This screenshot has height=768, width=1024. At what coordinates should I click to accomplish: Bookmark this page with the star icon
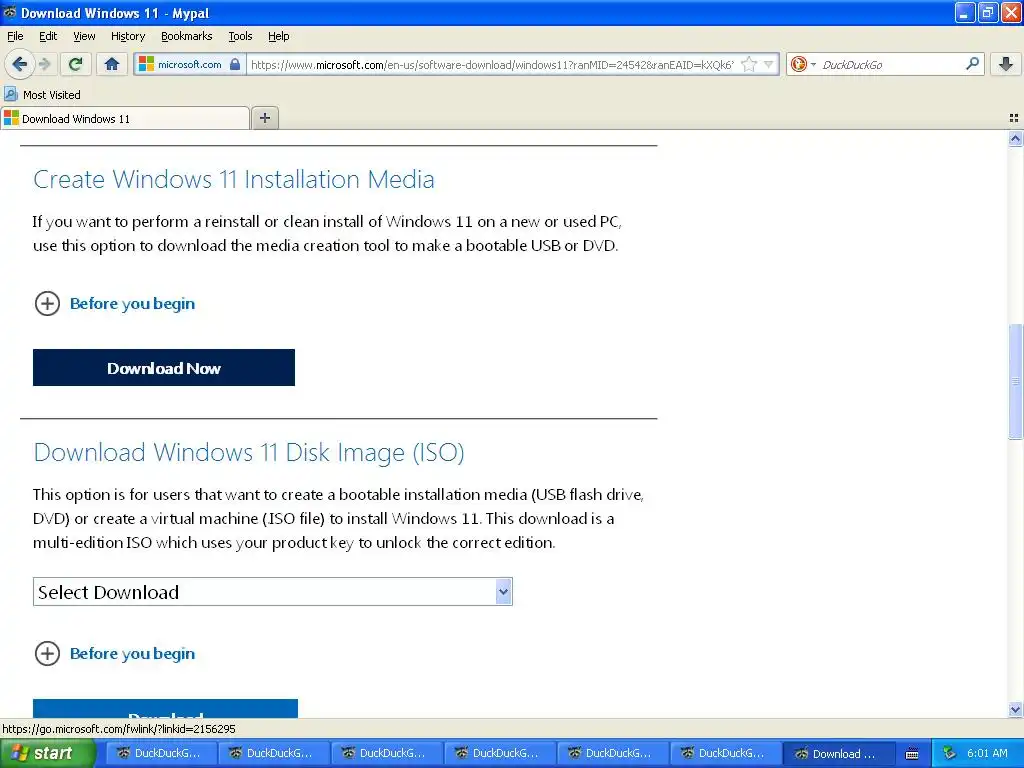coord(749,64)
